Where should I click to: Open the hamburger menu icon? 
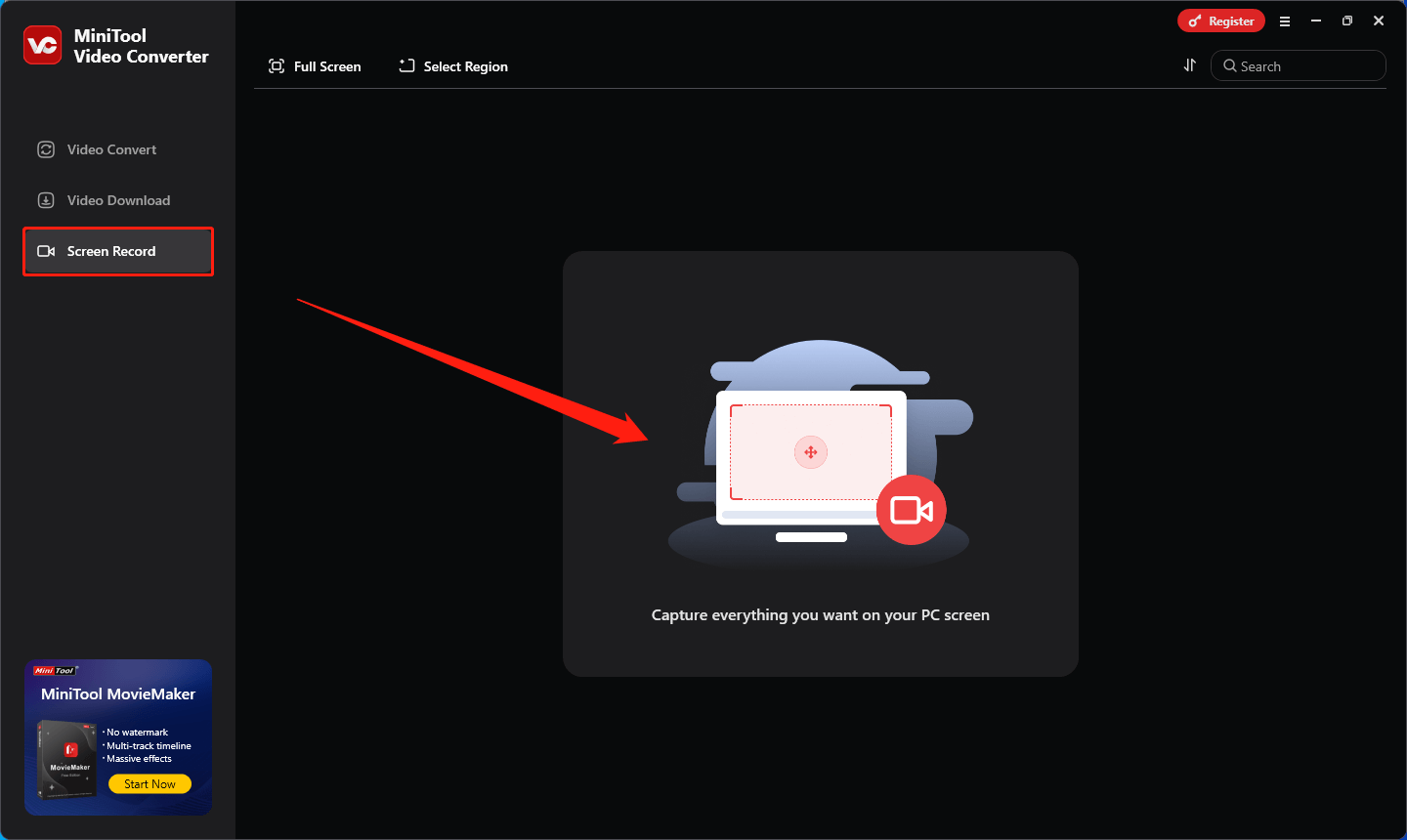click(x=1285, y=21)
